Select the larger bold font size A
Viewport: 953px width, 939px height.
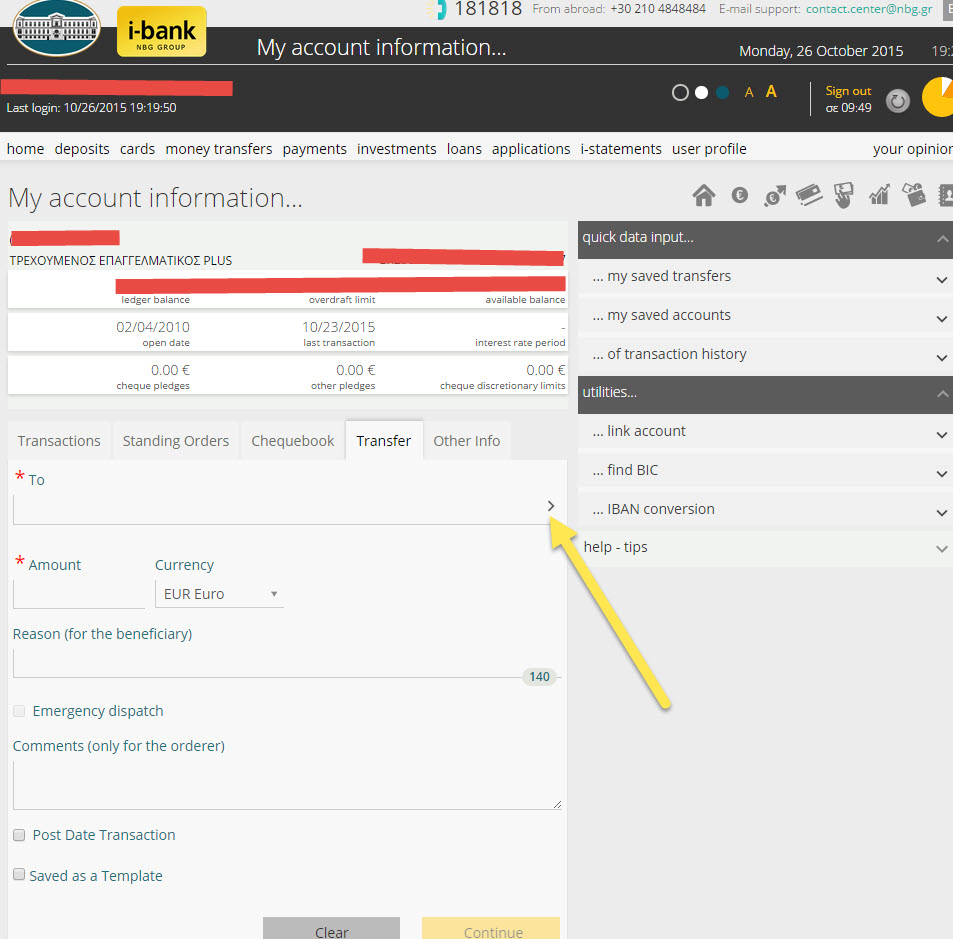[771, 92]
